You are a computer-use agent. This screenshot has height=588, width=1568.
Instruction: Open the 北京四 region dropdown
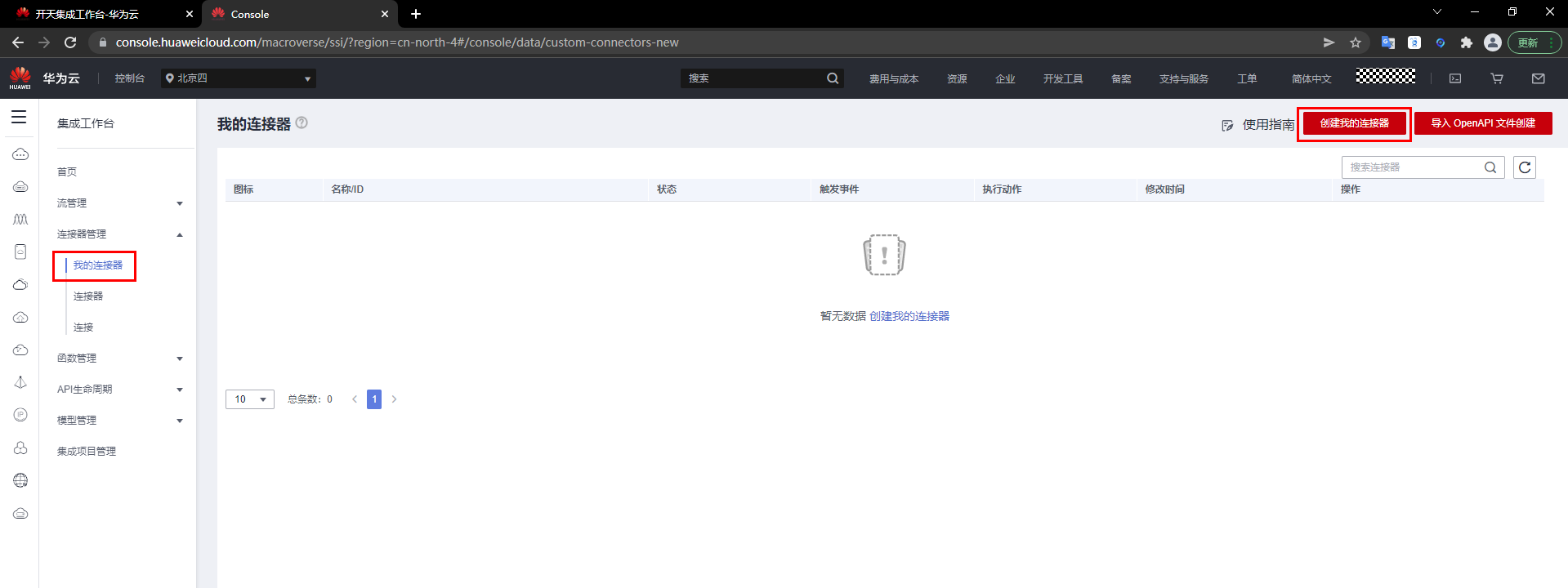point(239,78)
